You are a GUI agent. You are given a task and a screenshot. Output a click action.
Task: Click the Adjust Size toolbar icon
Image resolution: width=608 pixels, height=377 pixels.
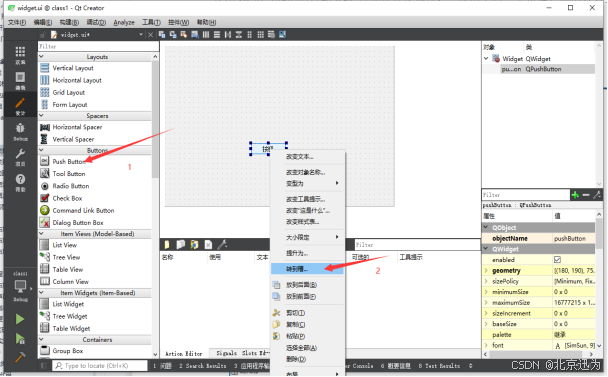(x=282, y=35)
